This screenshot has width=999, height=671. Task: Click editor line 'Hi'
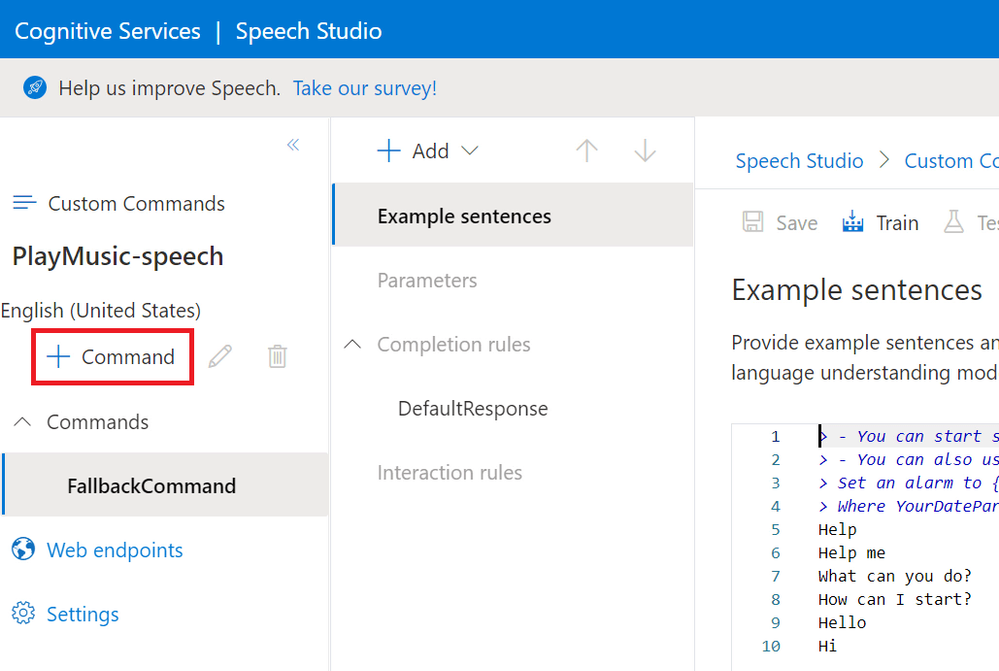click(x=827, y=646)
